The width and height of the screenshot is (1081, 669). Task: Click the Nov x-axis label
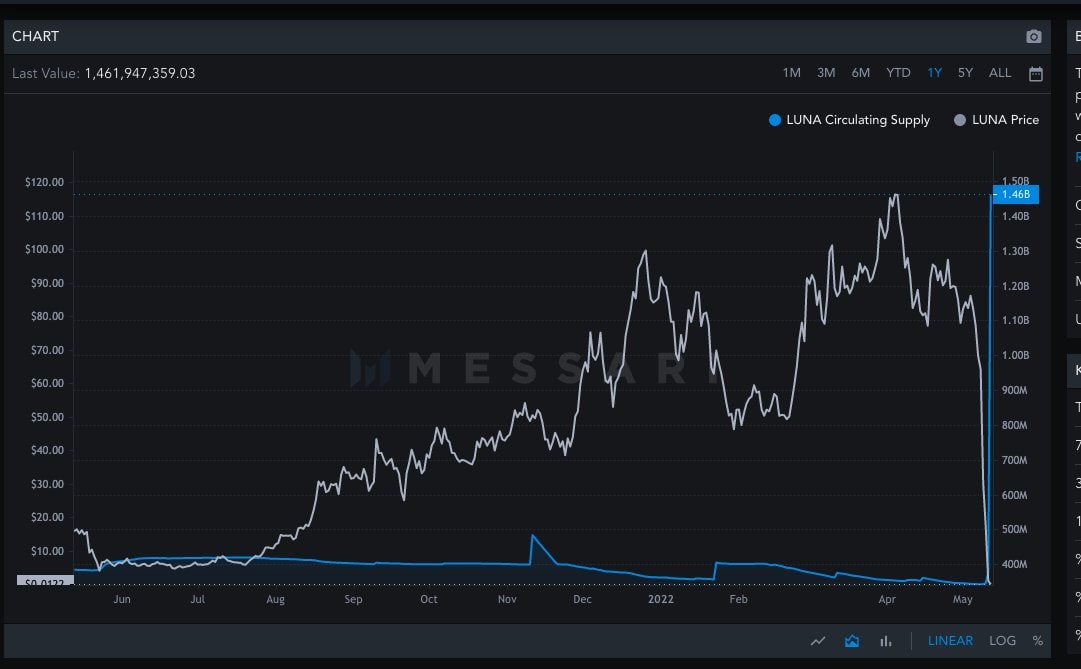pyautogui.click(x=507, y=599)
